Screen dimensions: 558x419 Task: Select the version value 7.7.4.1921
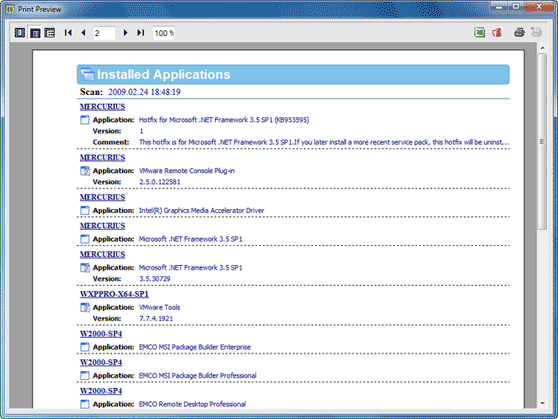click(156, 319)
